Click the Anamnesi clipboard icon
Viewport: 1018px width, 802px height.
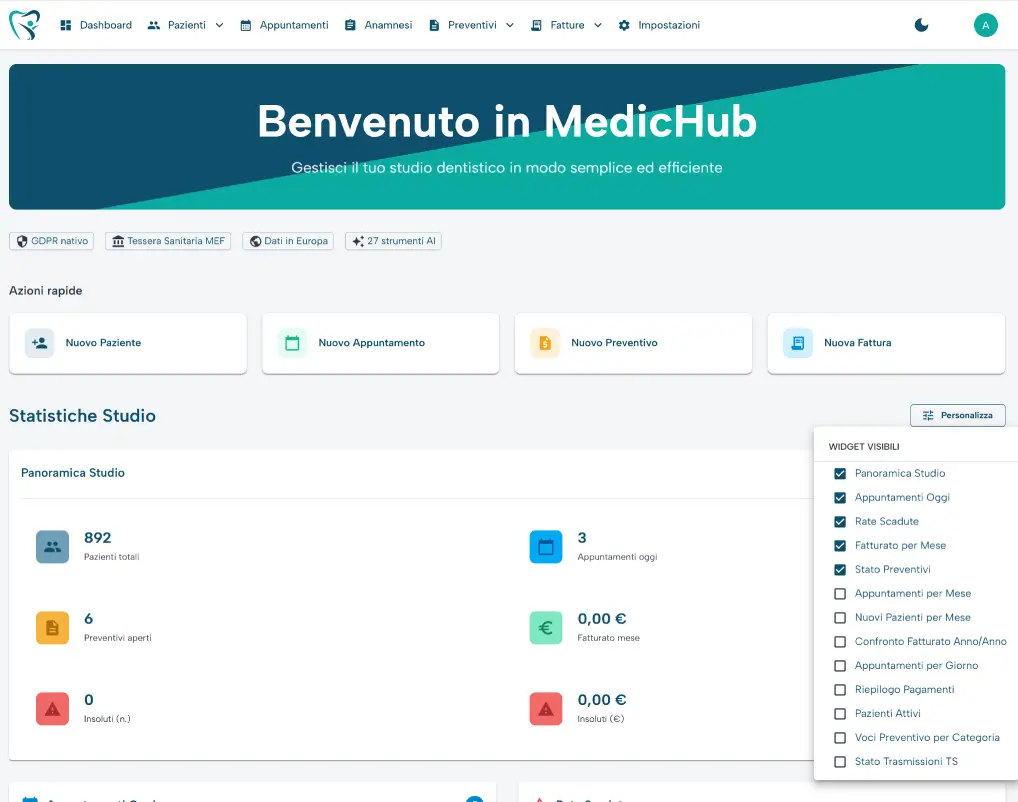pos(350,25)
